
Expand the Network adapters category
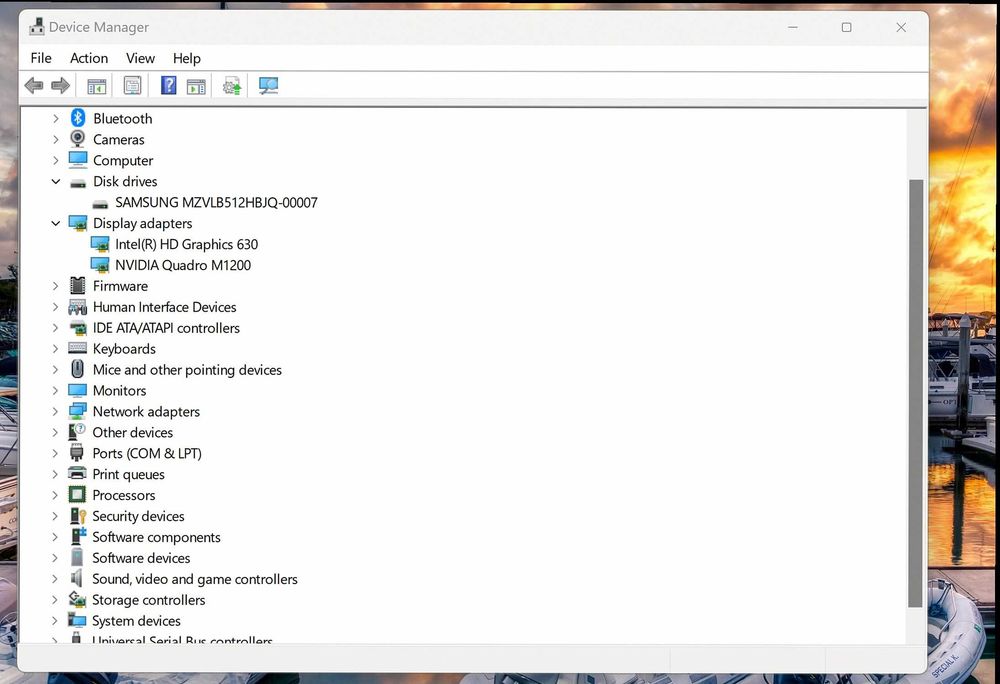point(55,412)
